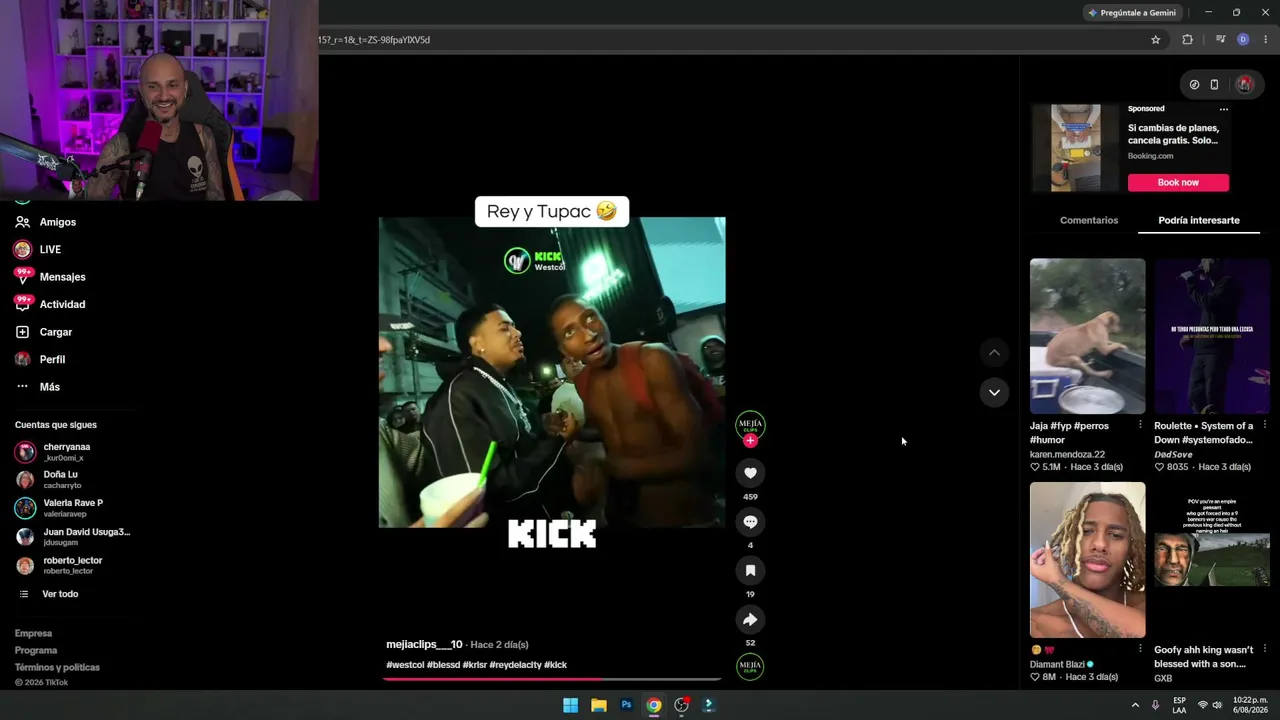The width and height of the screenshot is (1280, 720).
Task: Open the Chrome extensions puzzle icon
Action: (x=1187, y=40)
